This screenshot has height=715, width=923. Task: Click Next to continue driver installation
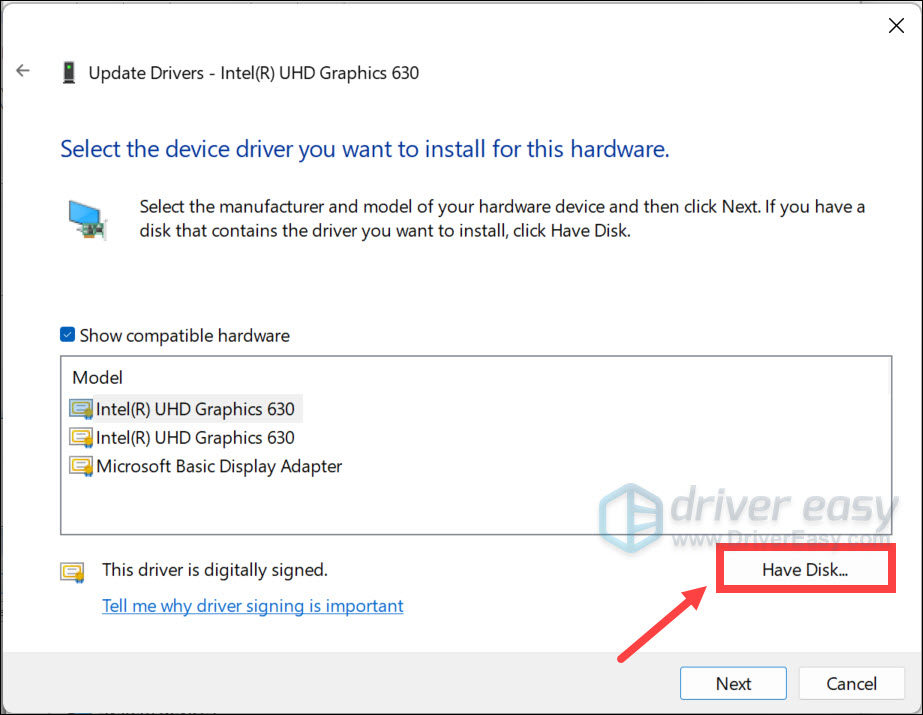click(x=733, y=684)
